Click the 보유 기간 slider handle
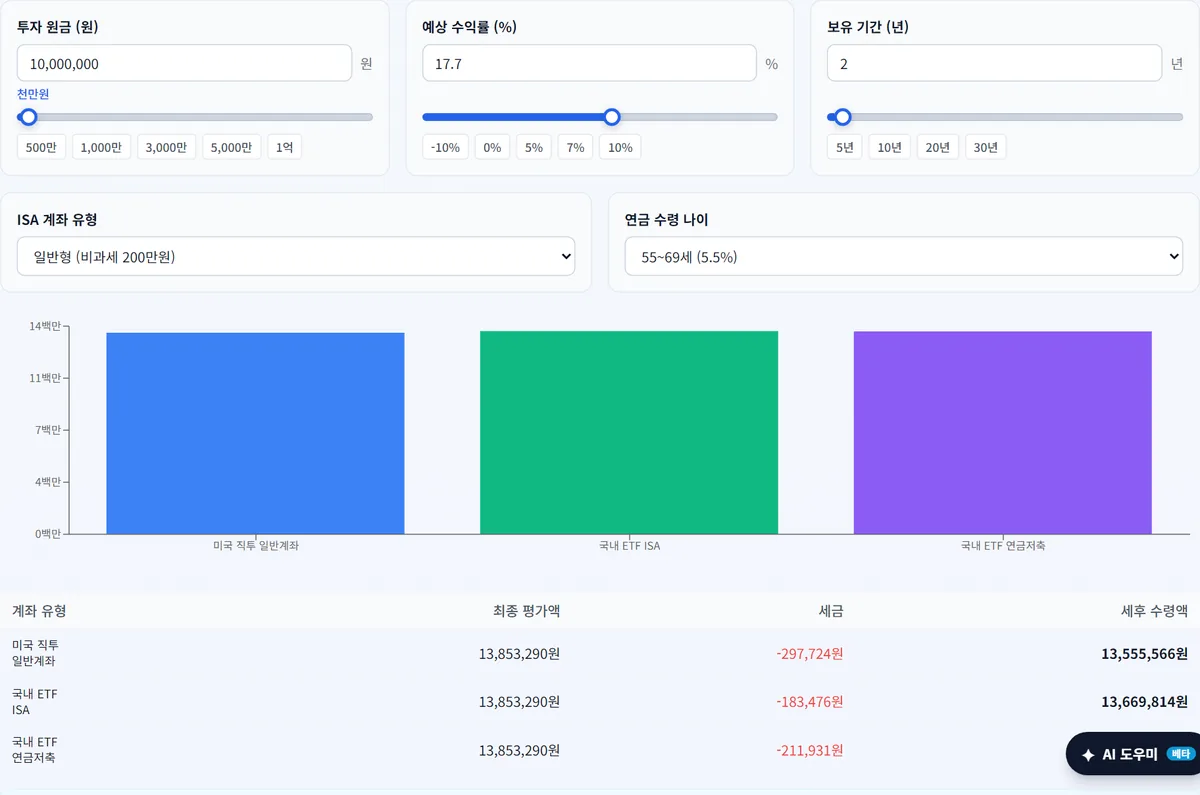Screen dimensions: 1200x795 tap(843, 117)
